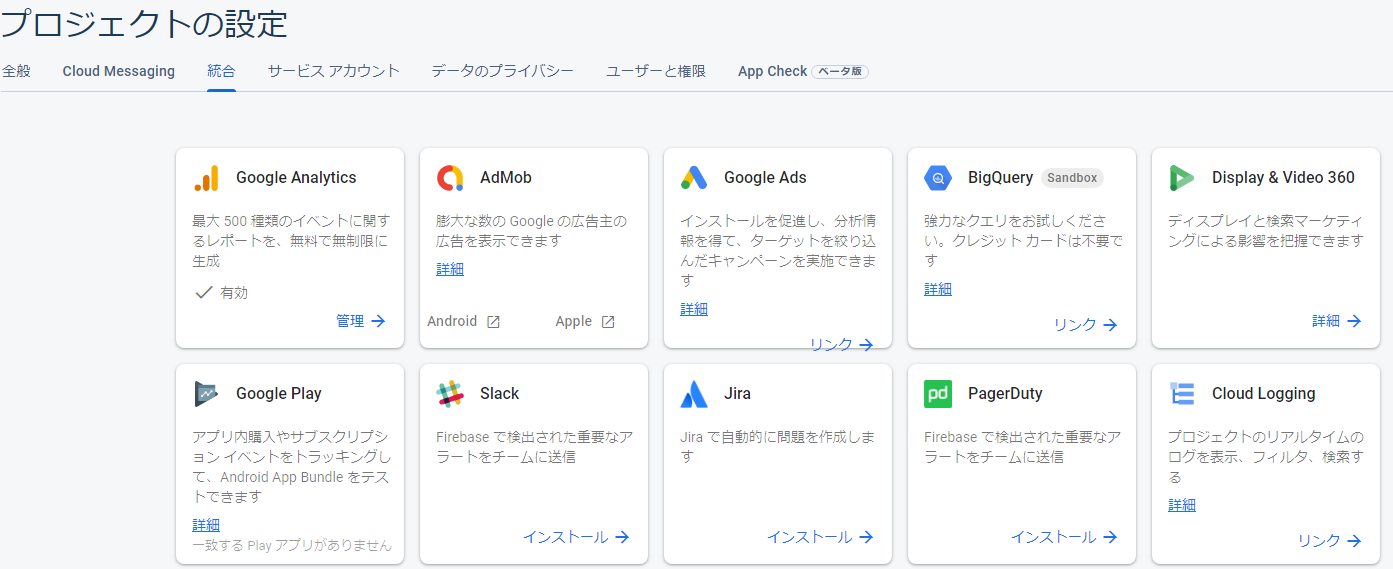Select the App Check tab
The width and height of the screenshot is (1393, 569).
[772, 71]
